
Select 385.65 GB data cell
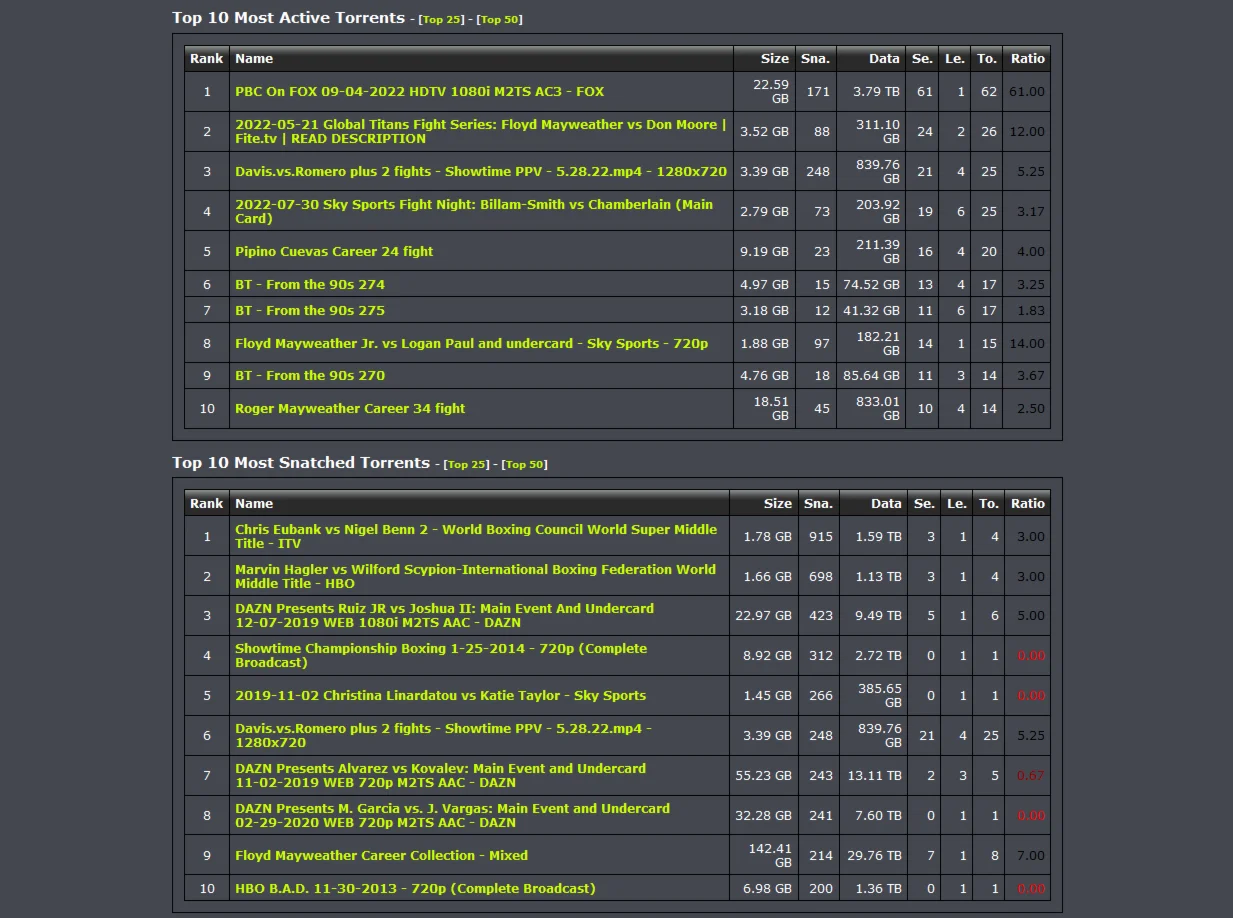[x=873, y=695]
